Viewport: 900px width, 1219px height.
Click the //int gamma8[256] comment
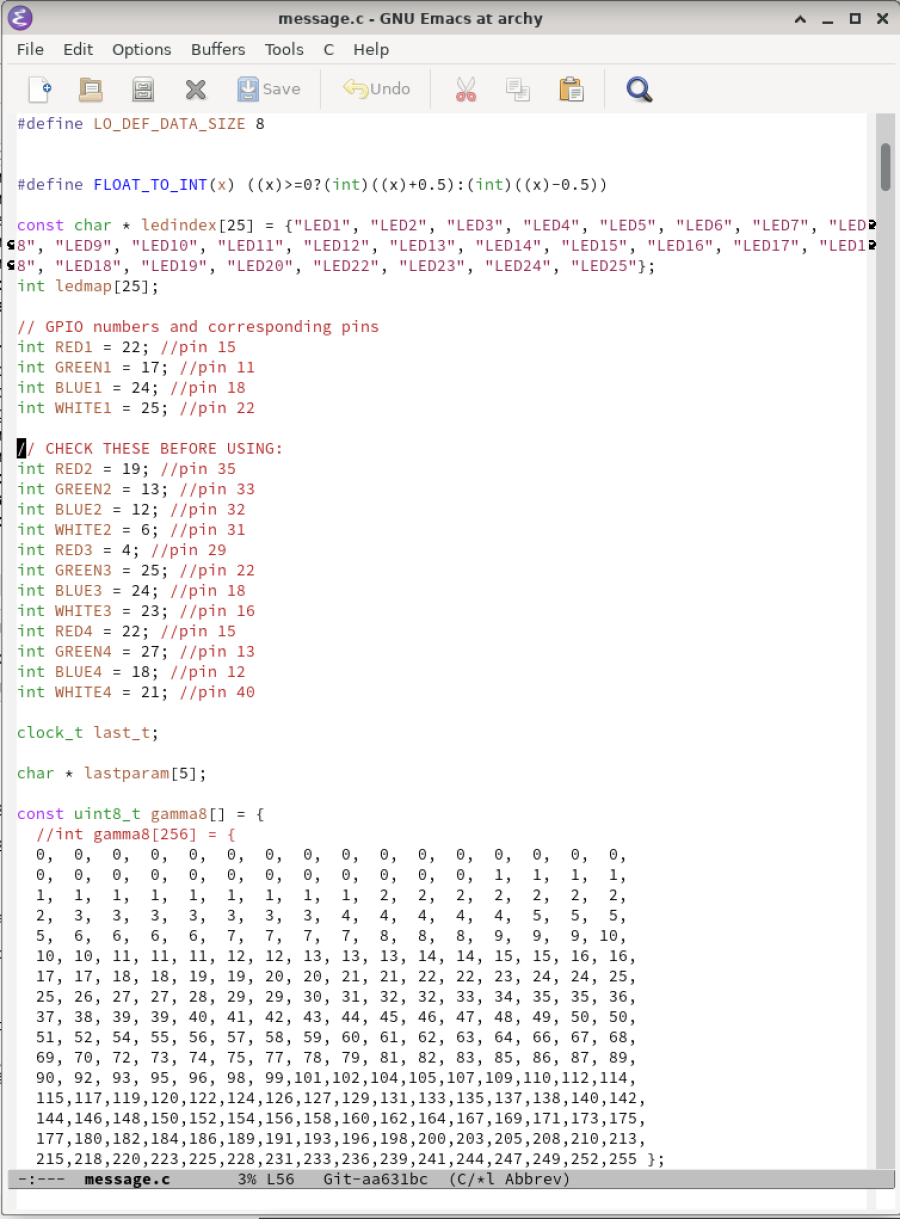(136, 834)
